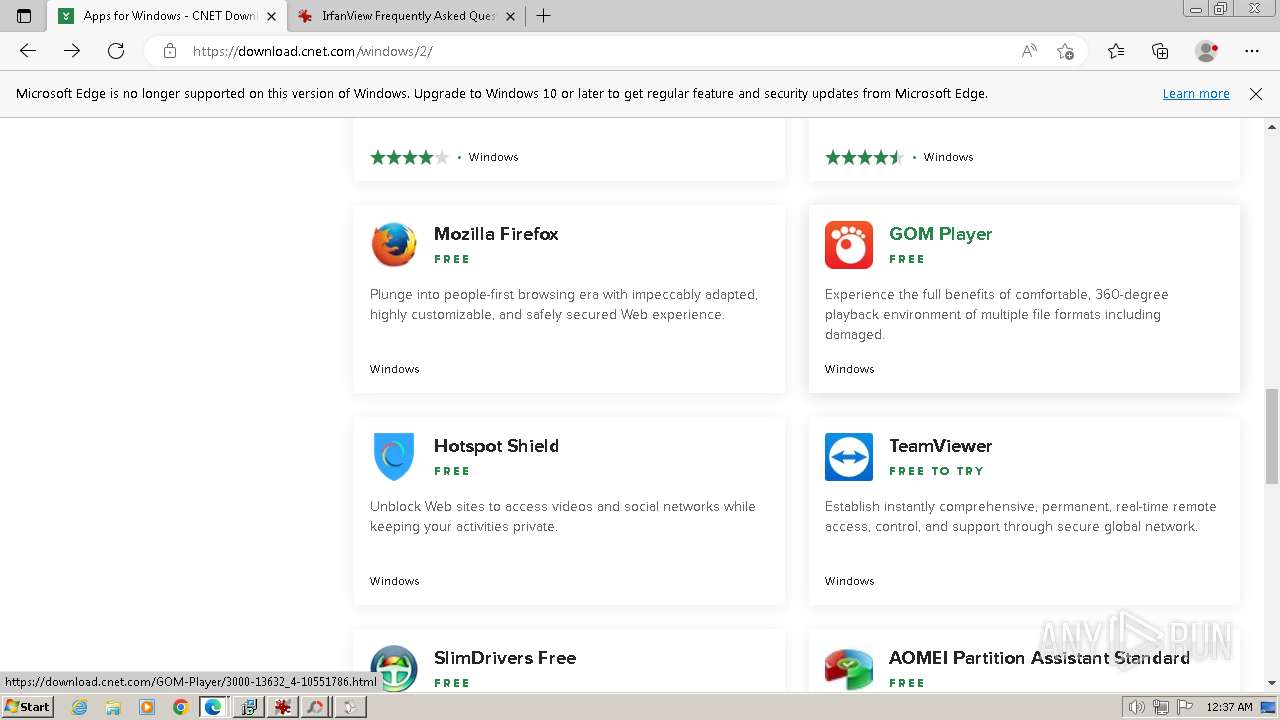The width and height of the screenshot is (1280, 720).
Task: Open the Windows Start menu
Action: pos(27,707)
